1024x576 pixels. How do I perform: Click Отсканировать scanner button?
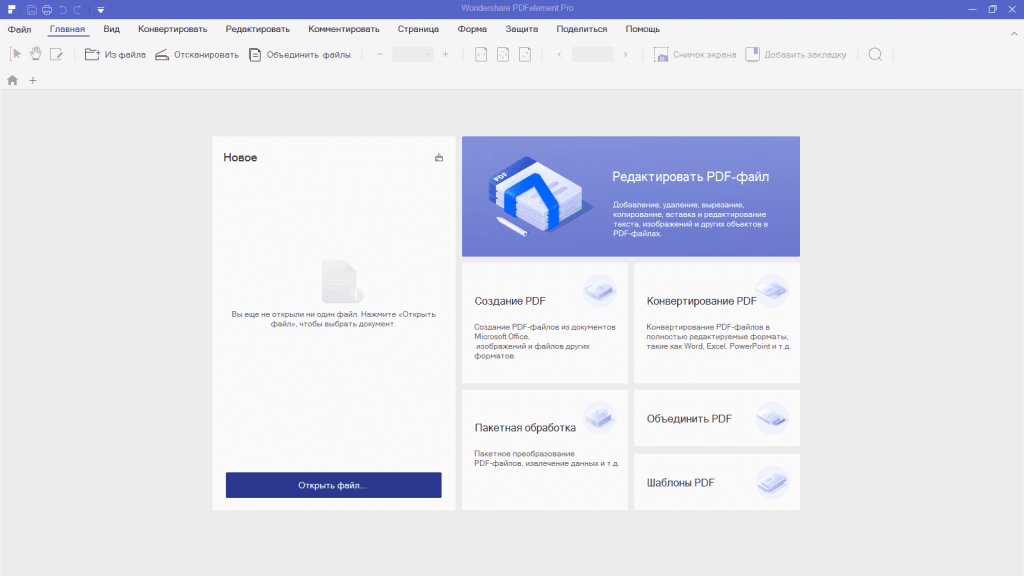coord(197,55)
